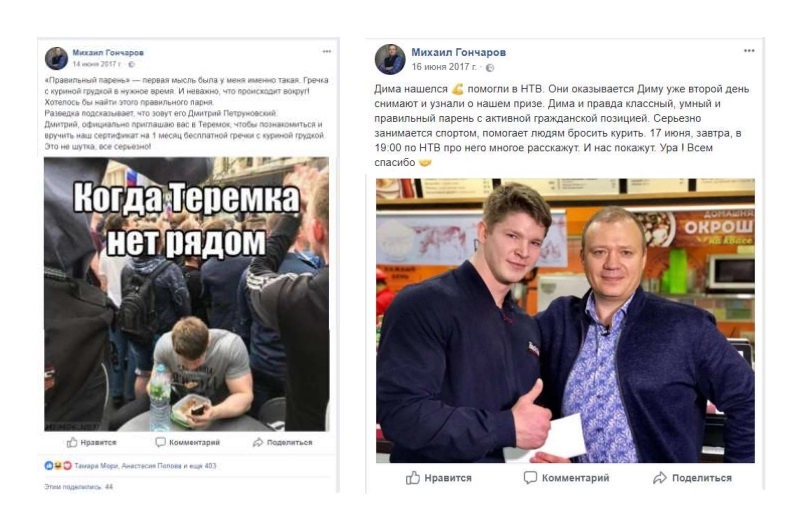Click the Поделиться arrow under the right post
Image resolution: width=802 pixels, height=528 pixels.
pos(692,478)
